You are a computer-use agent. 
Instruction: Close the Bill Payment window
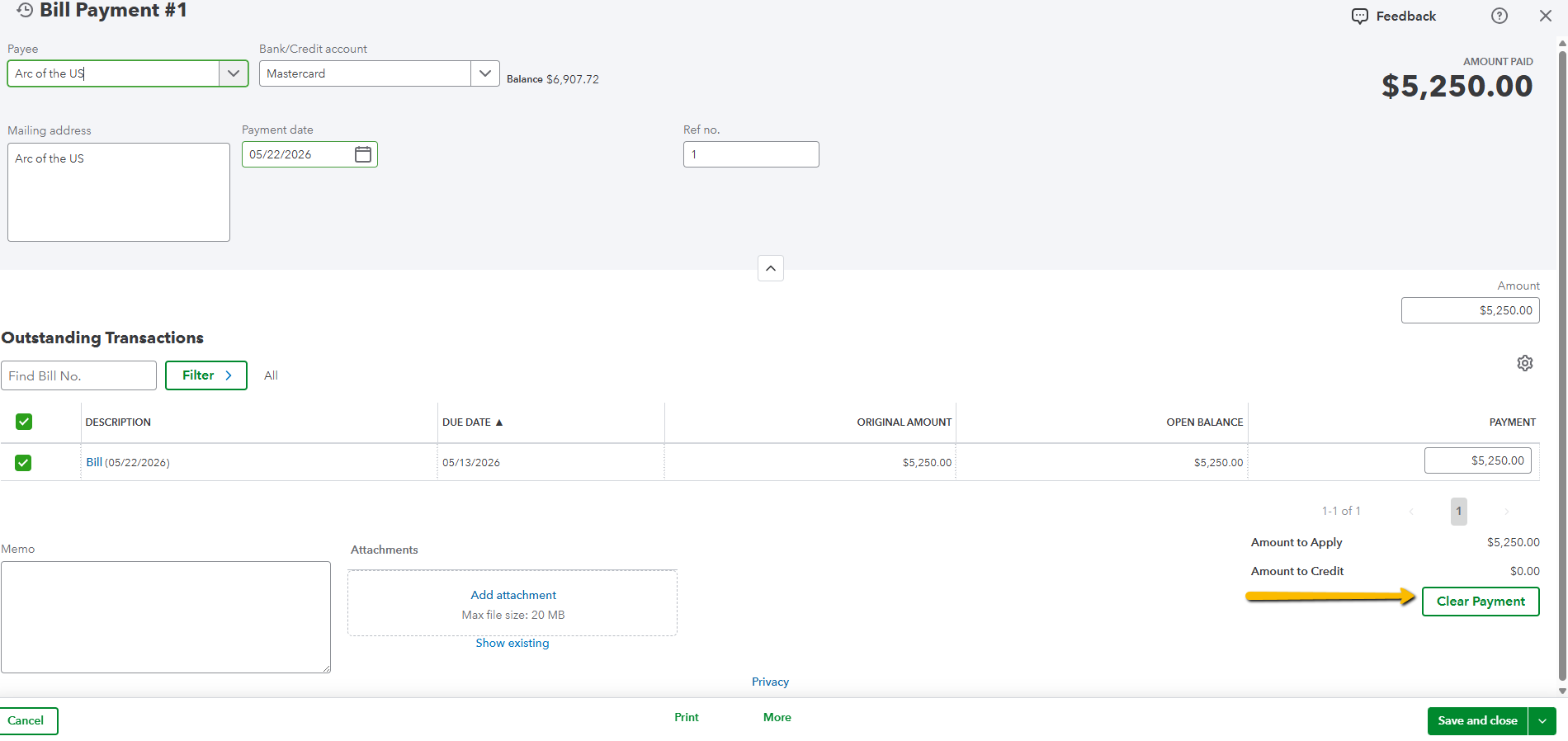[x=1546, y=16]
